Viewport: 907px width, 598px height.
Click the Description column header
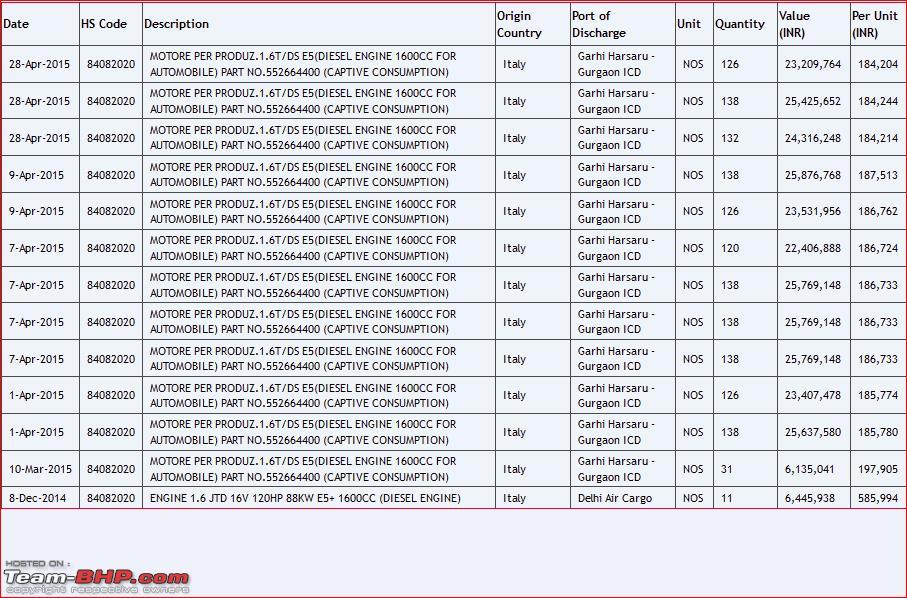click(x=177, y=24)
